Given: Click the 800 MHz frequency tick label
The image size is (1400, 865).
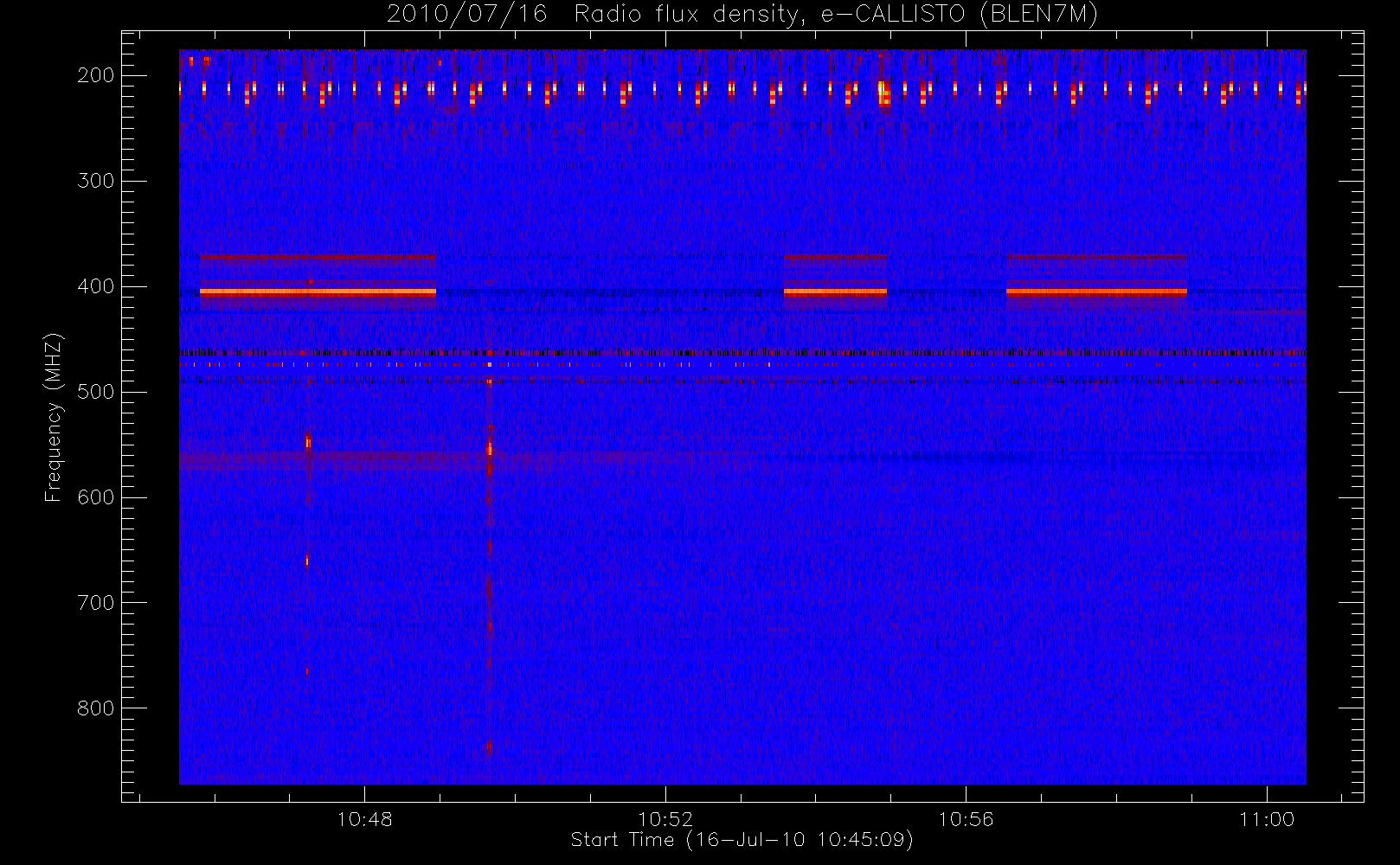Looking at the screenshot, I should point(96,708).
